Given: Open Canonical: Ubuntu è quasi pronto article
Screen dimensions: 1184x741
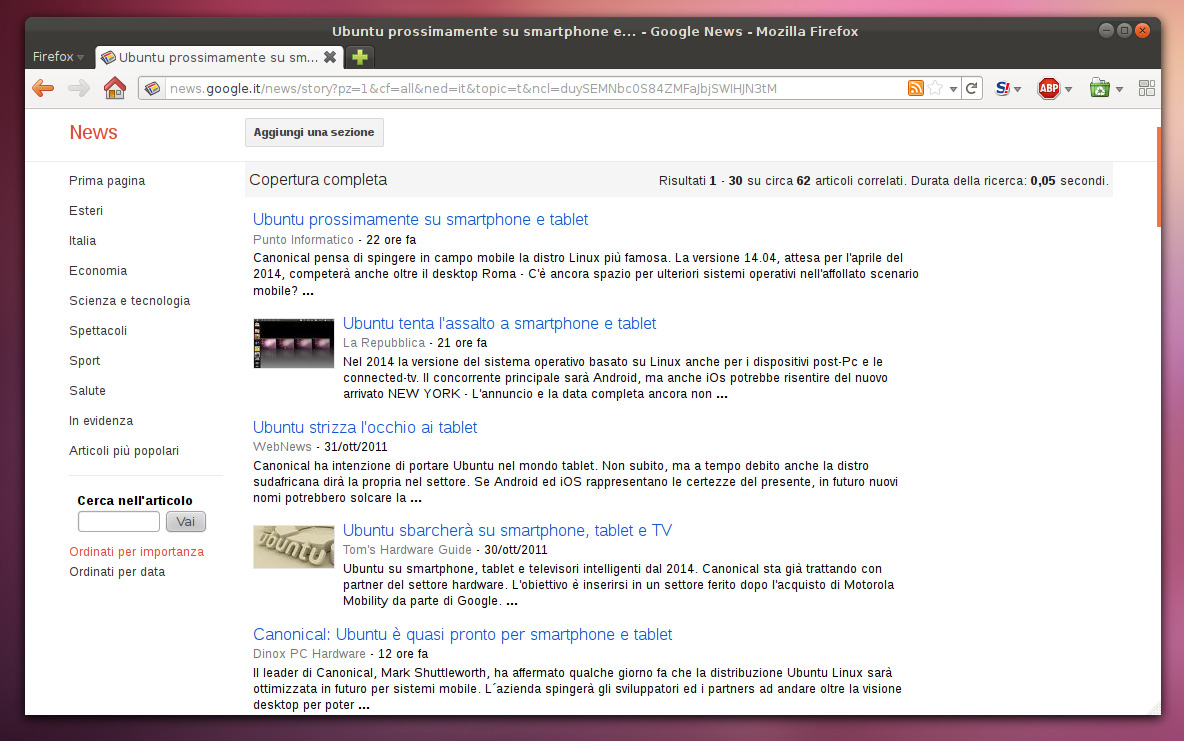Looking at the screenshot, I should click(462, 634).
